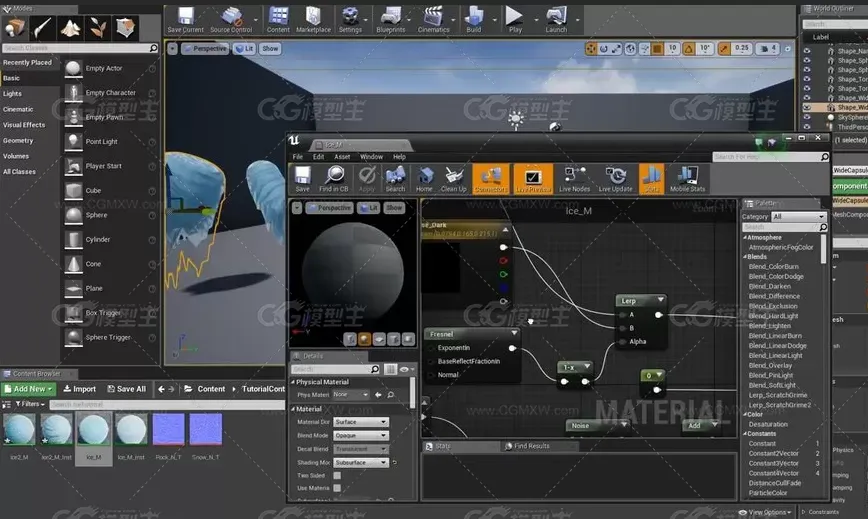Open the Shading Model Subsurface dropdown
This screenshot has height=519, width=868.
[x=361, y=462]
